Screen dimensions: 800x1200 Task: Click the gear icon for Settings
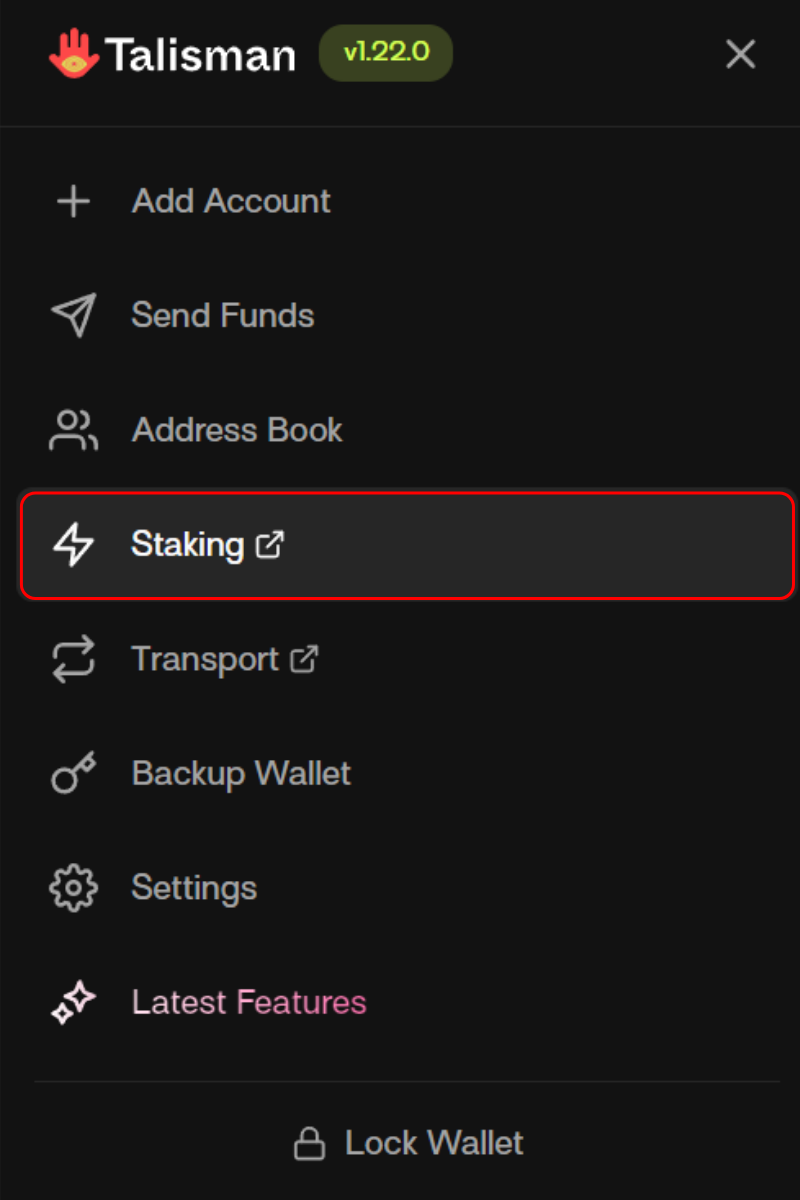(x=73, y=888)
